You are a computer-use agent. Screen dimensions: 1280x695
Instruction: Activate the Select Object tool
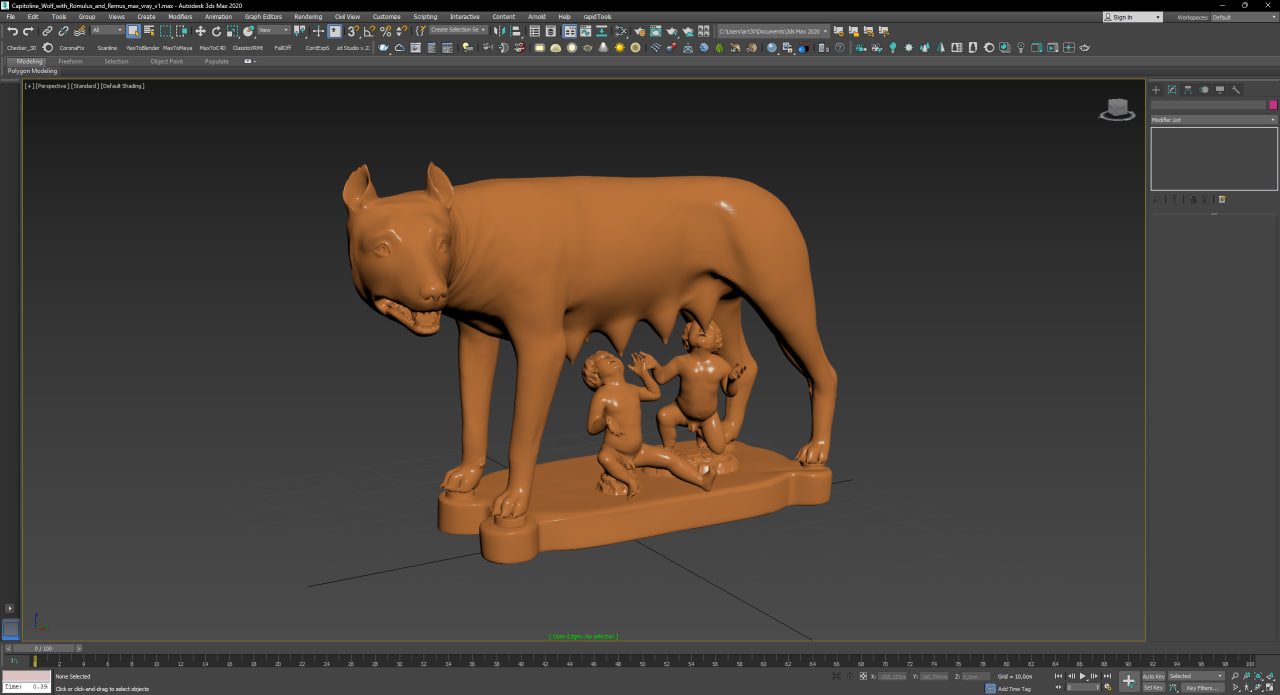[133, 31]
